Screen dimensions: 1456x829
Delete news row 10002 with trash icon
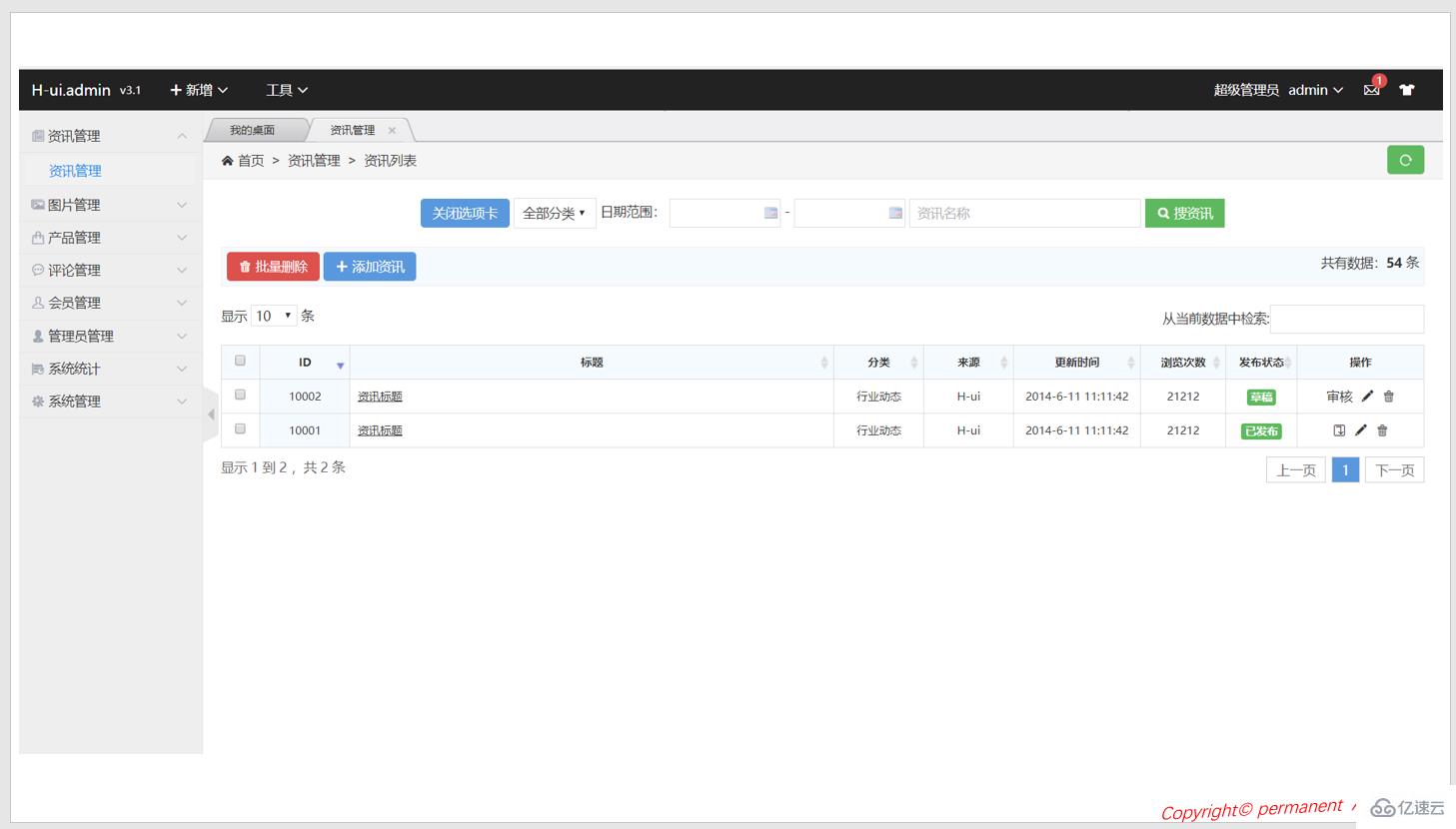pyautogui.click(x=1388, y=397)
